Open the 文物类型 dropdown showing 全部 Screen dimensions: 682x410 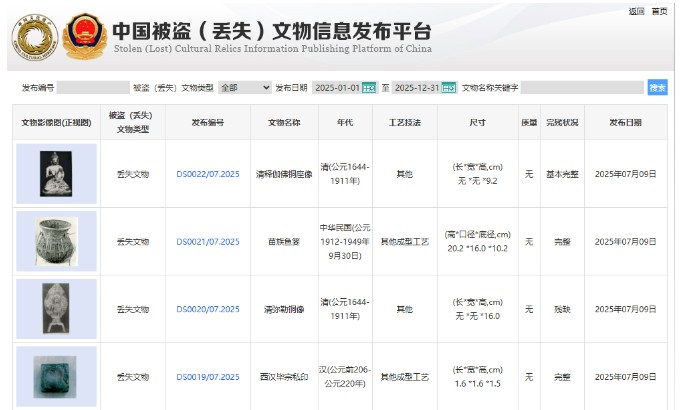(244, 88)
